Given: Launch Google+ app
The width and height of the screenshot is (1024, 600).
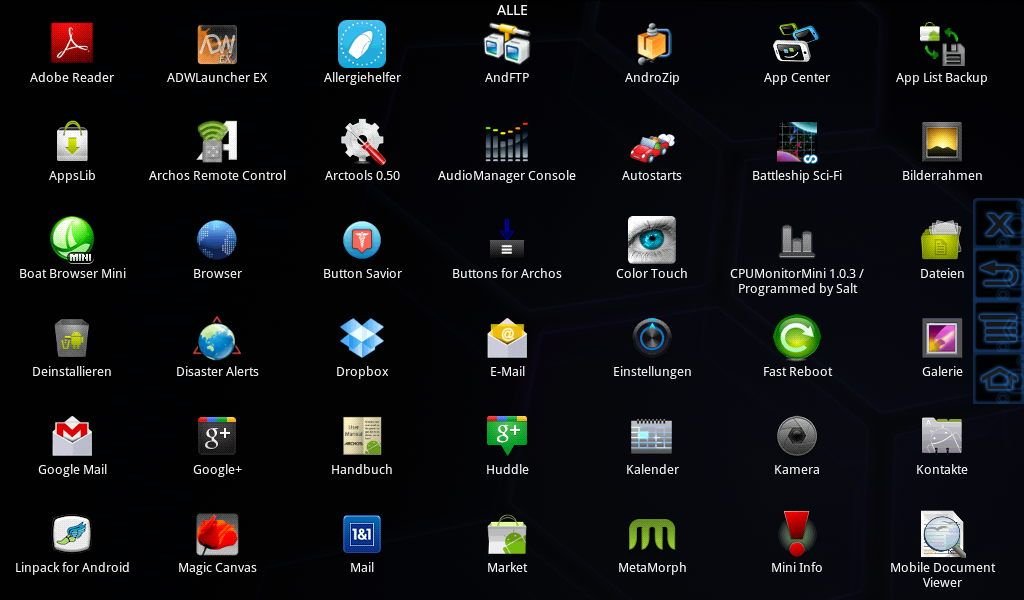Looking at the screenshot, I should click(x=217, y=436).
